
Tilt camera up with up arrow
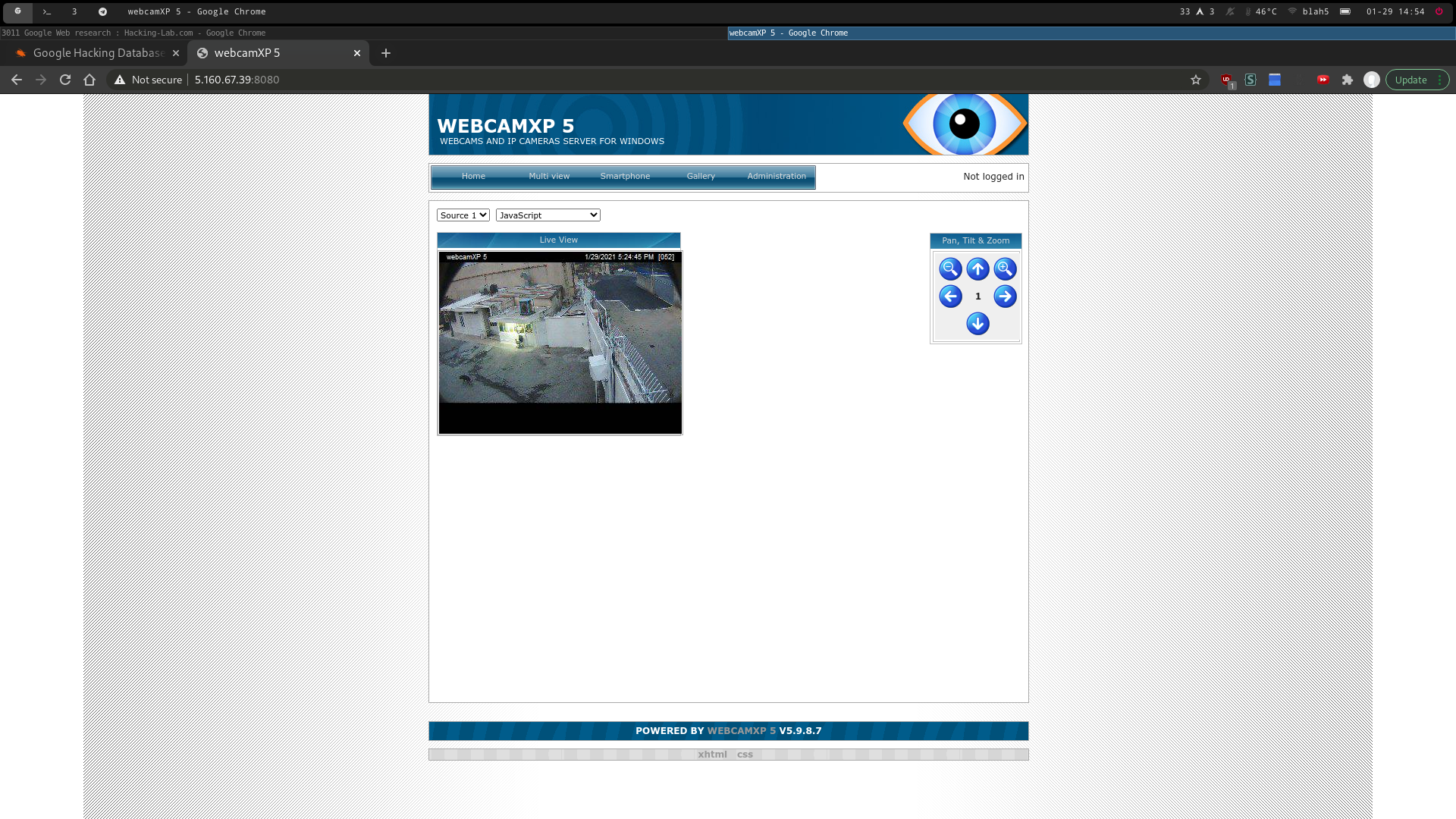pyautogui.click(x=977, y=268)
